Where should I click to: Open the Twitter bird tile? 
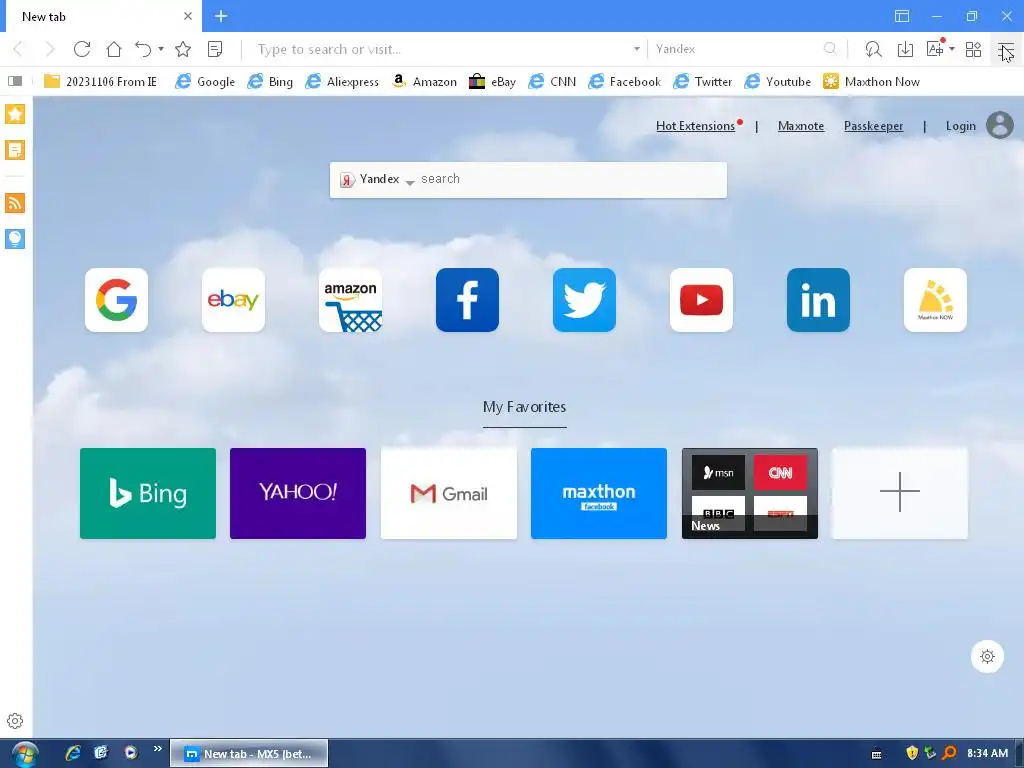pyautogui.click(x=584, y=300)
